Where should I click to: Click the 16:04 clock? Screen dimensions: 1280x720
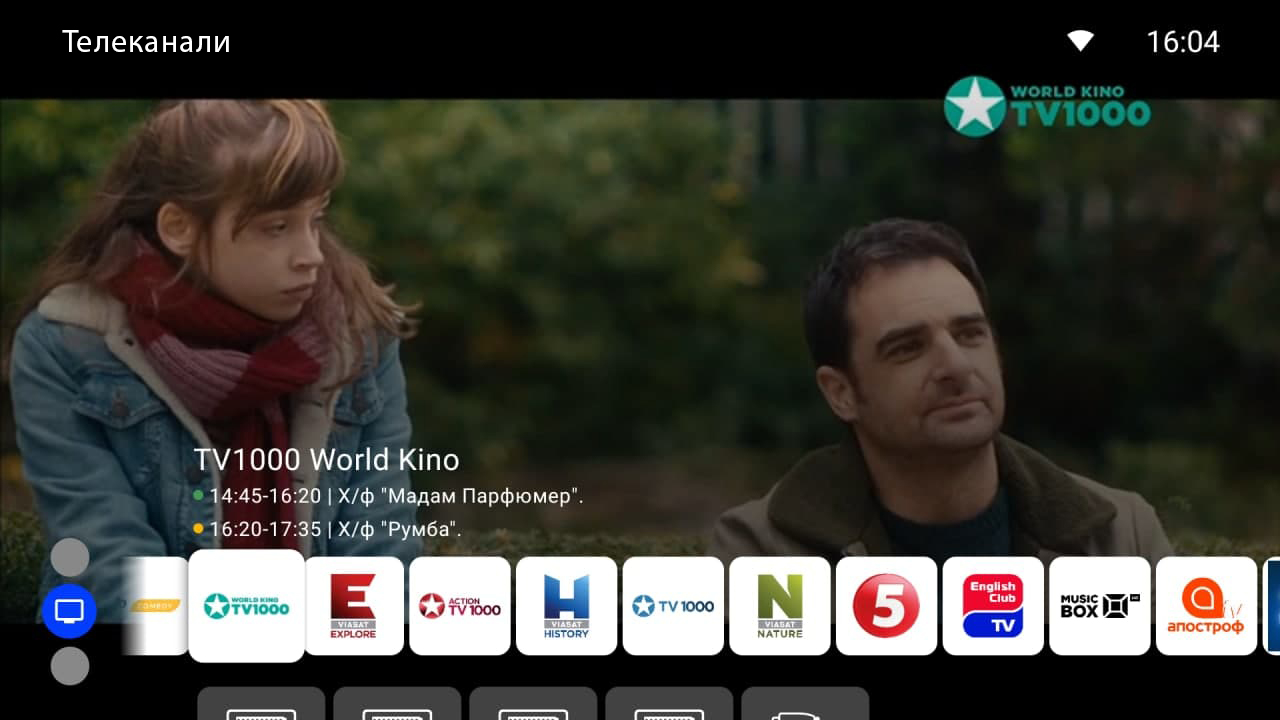pos(1183,42)
